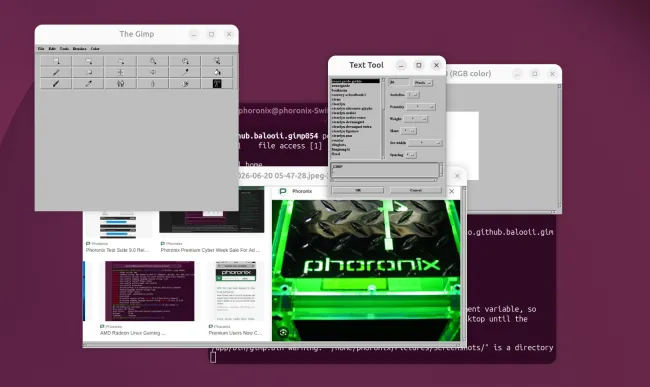
Task: Pick the second tool in the middle toolbox row
Action: (x=88, y=73)
